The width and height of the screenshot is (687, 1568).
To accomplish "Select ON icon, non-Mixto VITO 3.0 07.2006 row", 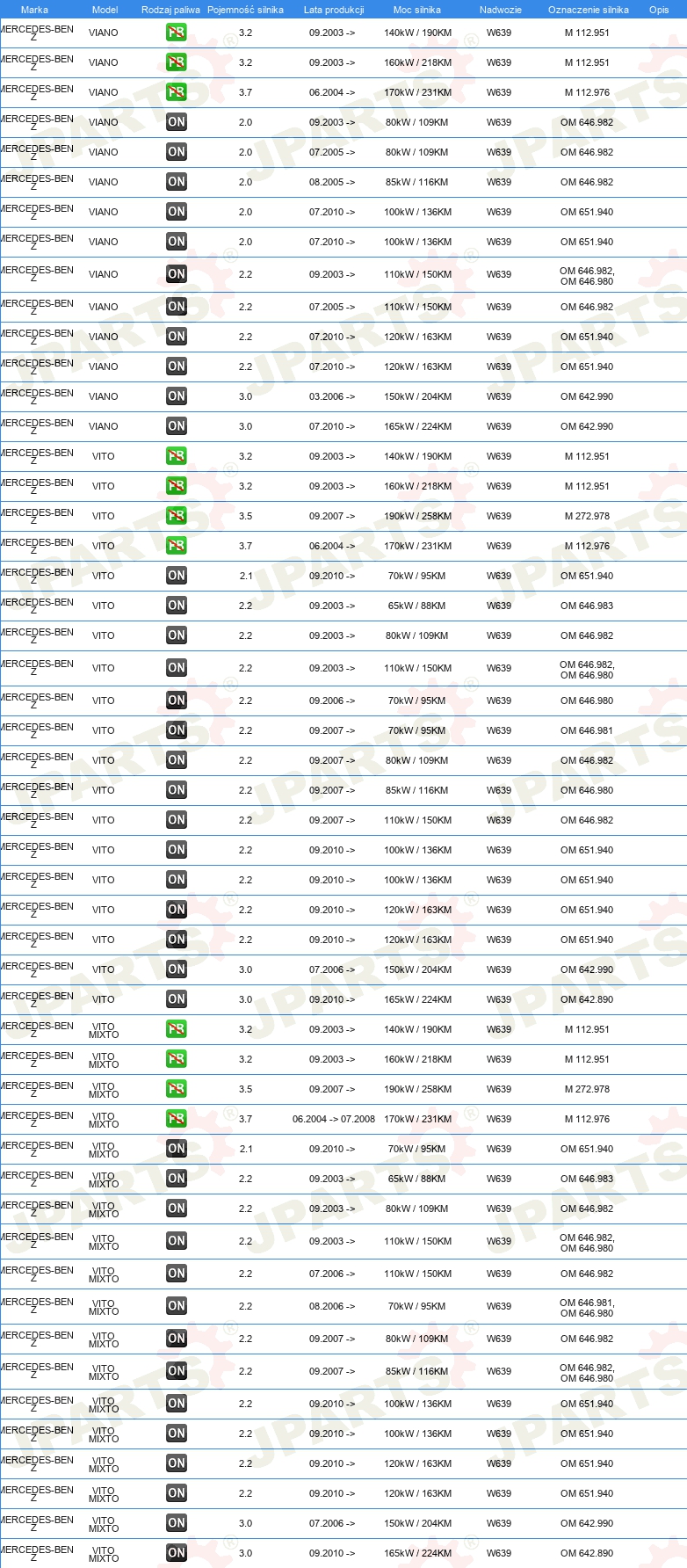I will (x=177, y=969).
